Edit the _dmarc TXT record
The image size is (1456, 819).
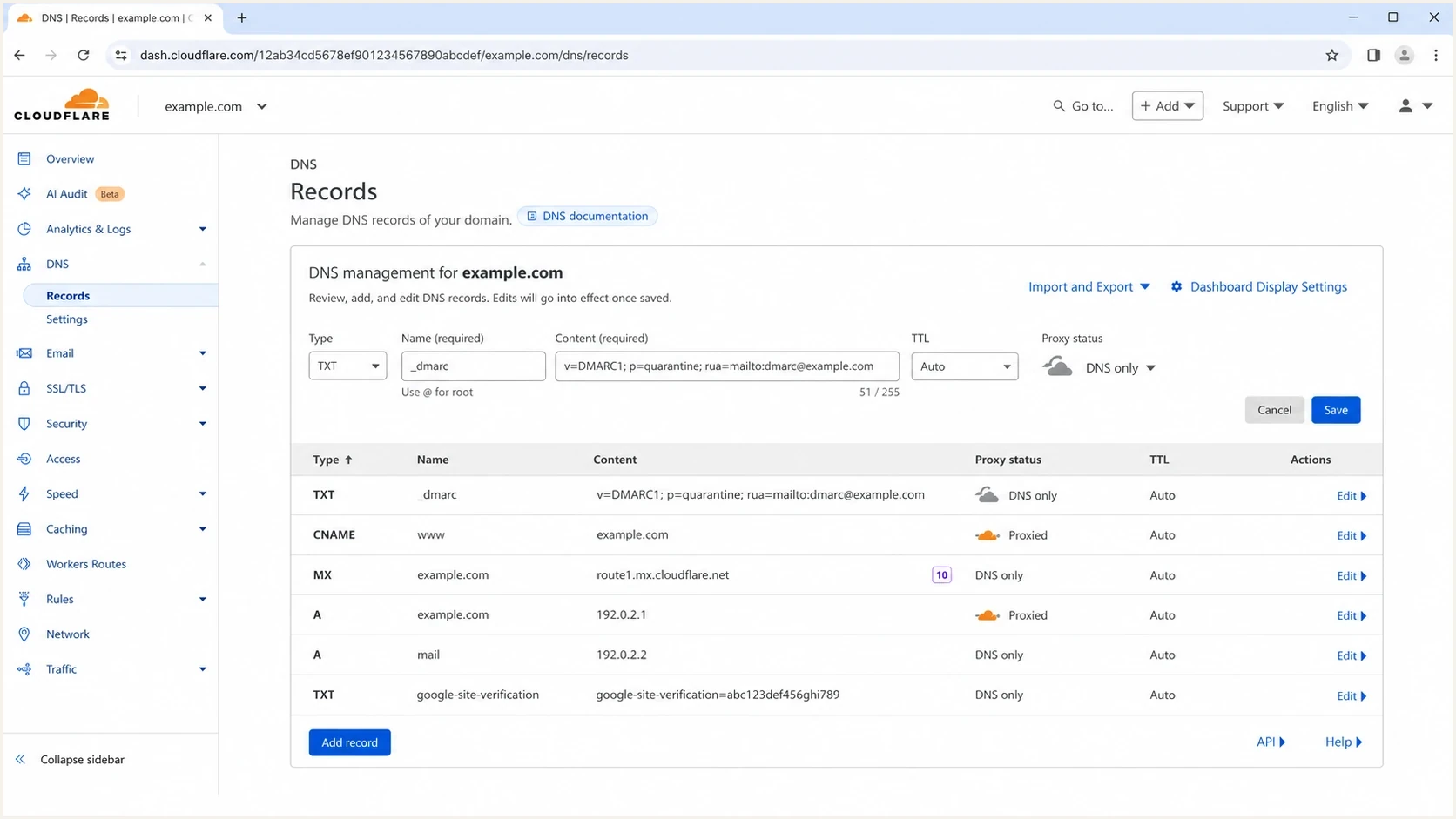1352,495
